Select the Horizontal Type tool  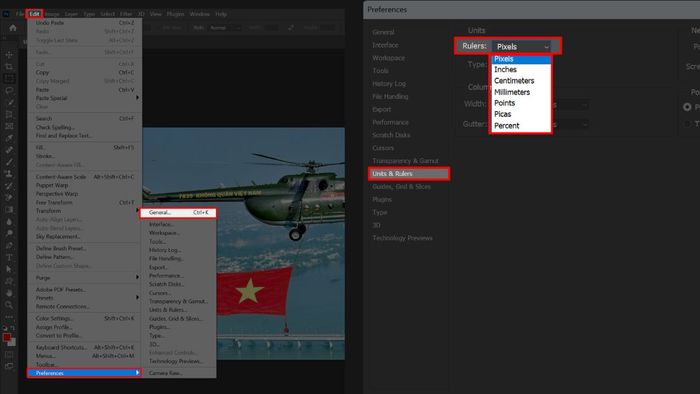[x=9, y=257]
